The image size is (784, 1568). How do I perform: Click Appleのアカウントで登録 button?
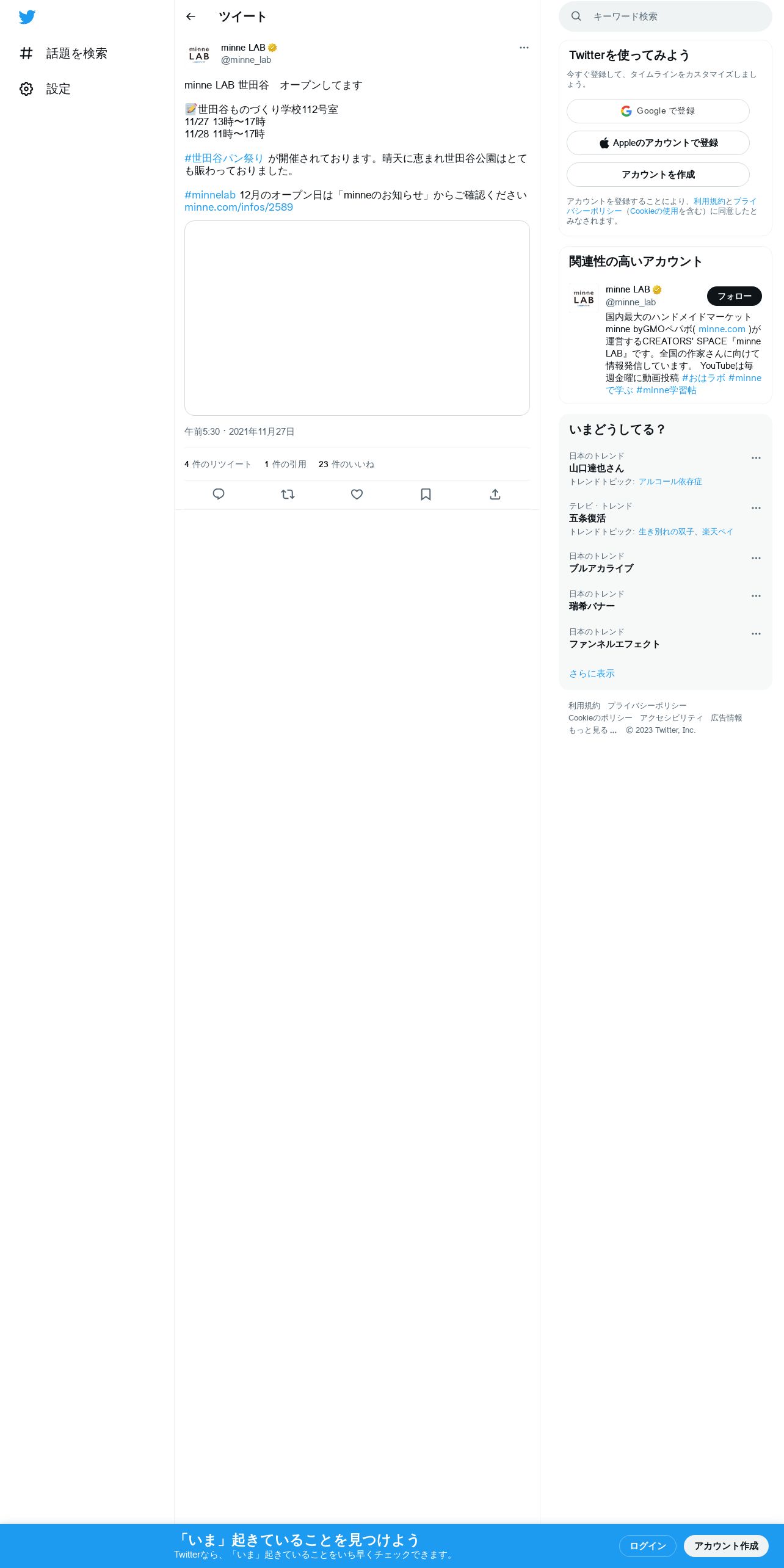pyautogui.click(x=658, y=143)
